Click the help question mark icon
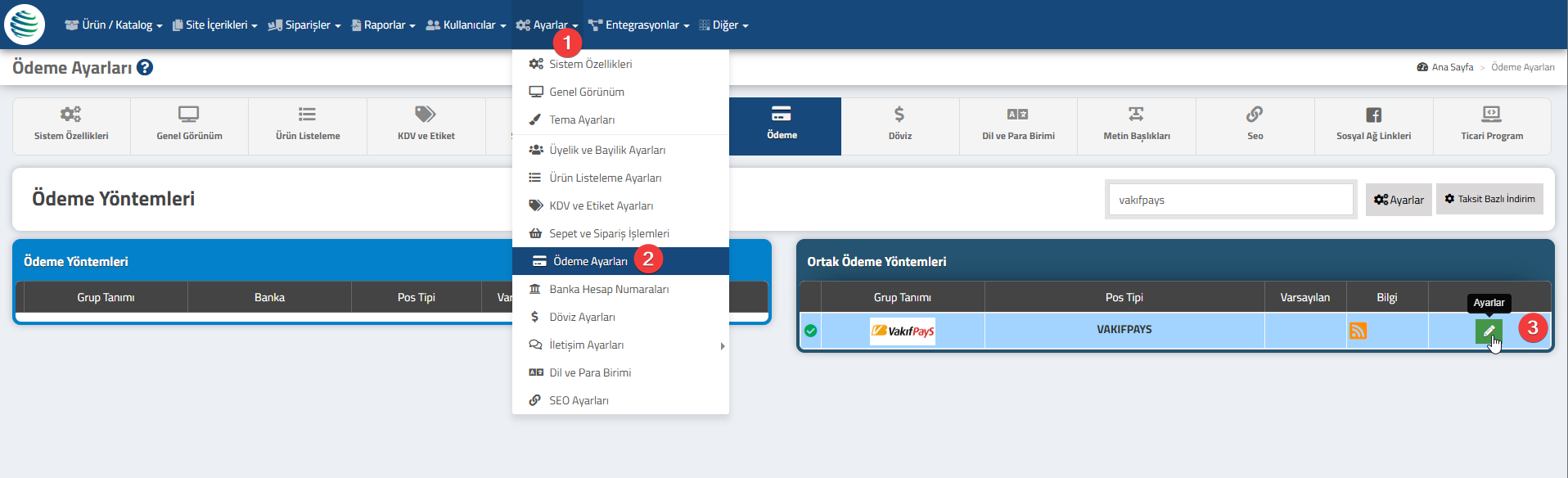The width and height of the screenshot is (1568, 478). [145, 67]
